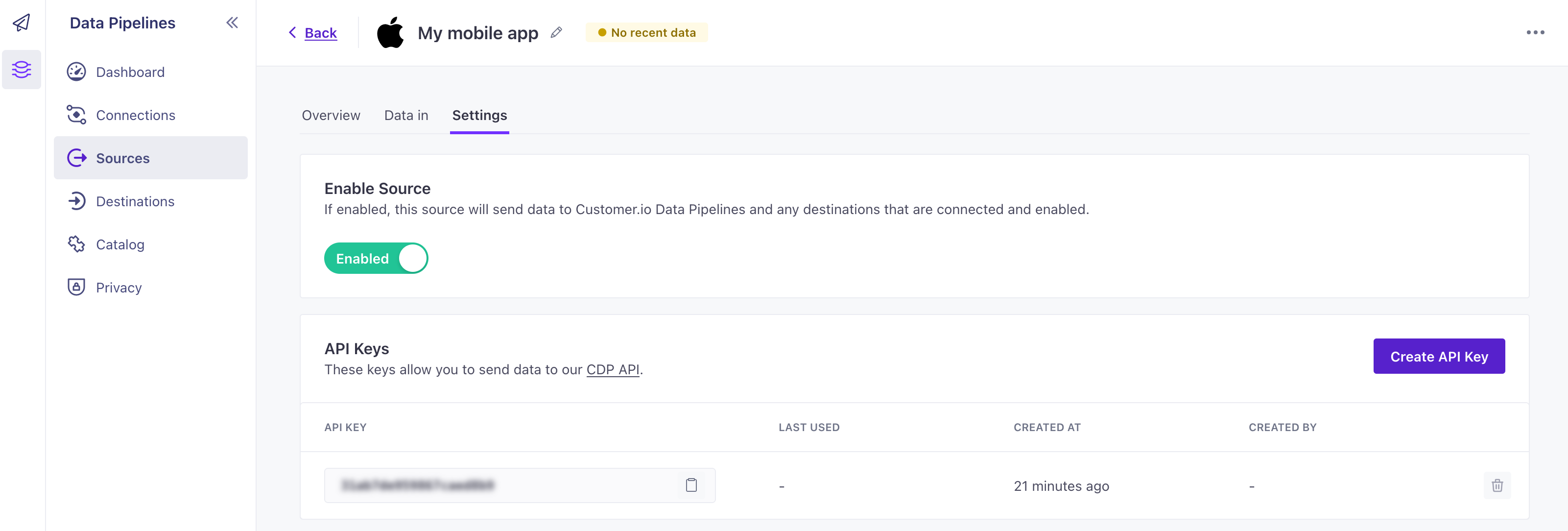Click the Privacy shield icon
Screen dimensions: 1568x531
[76, 288]
